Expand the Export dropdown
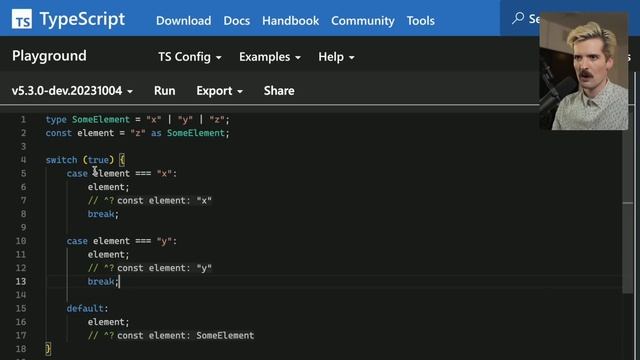Viewport: 640px width, 360px height. pos(220,91)
